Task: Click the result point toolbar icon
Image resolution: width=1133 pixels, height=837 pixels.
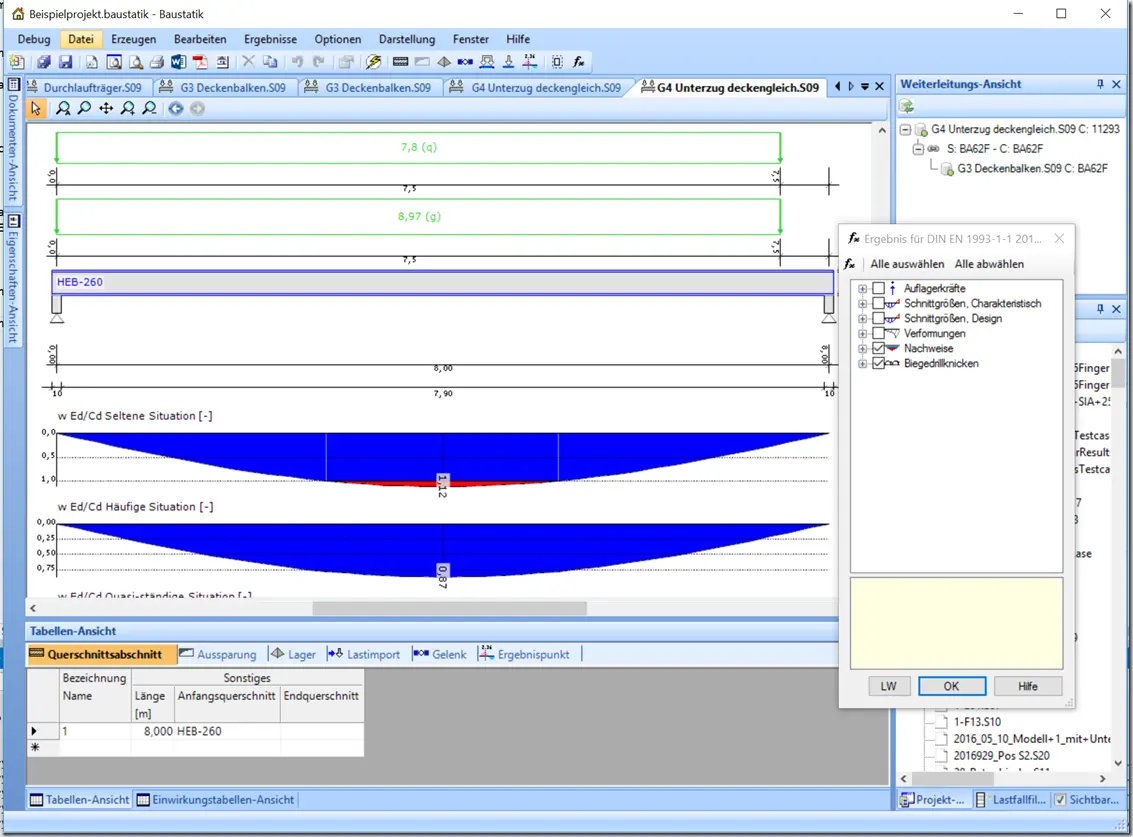Action: click(x=530, y=62)
